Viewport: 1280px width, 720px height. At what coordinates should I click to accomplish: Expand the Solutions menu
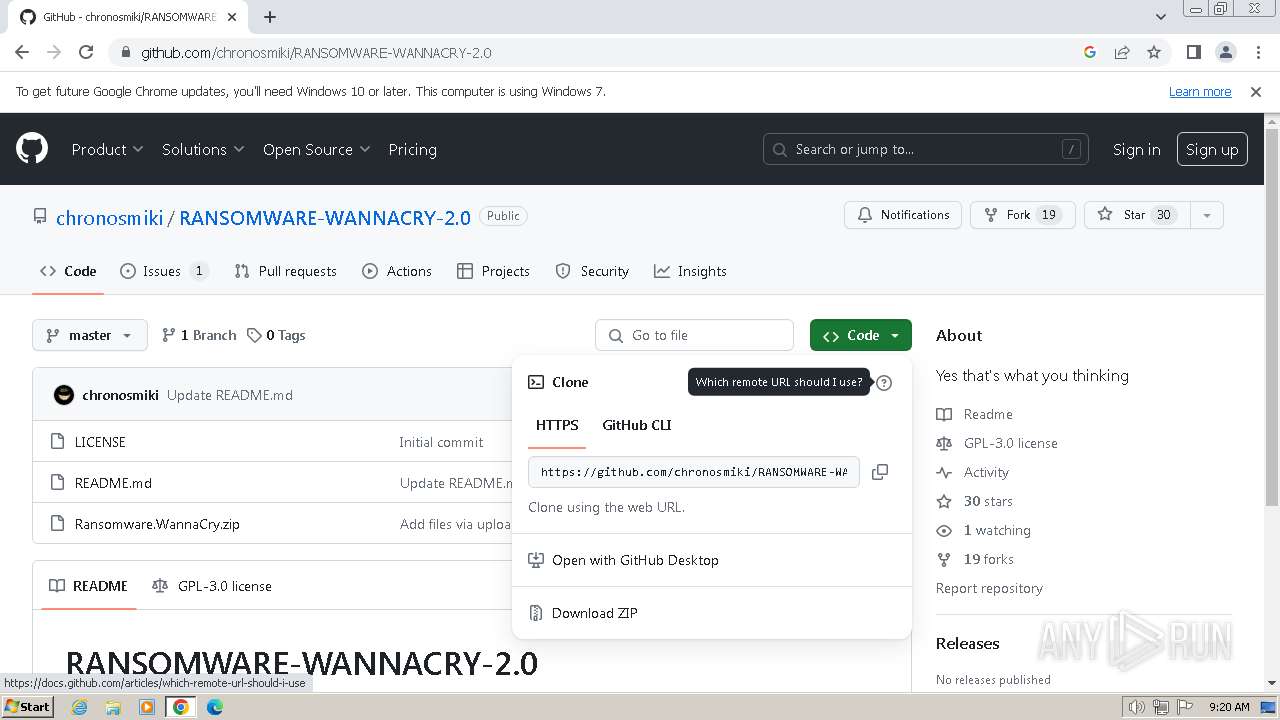click(203, 149)
